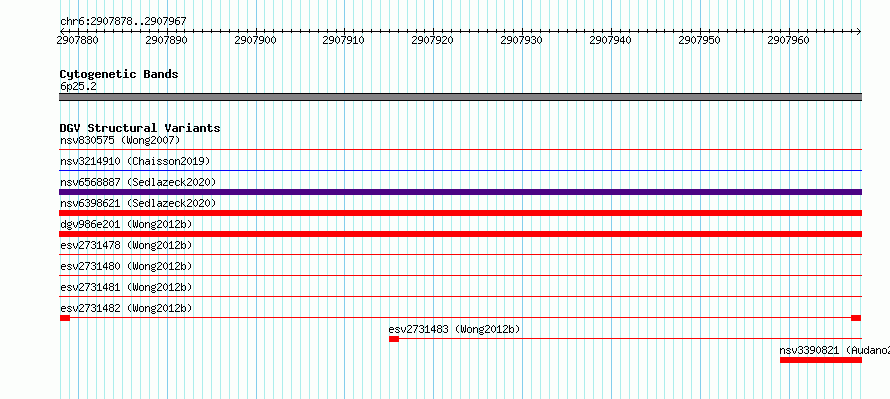Viewport: 890px width, 399px height.
Task: Click the right red block of esv2731482
Action: [856, 318]
